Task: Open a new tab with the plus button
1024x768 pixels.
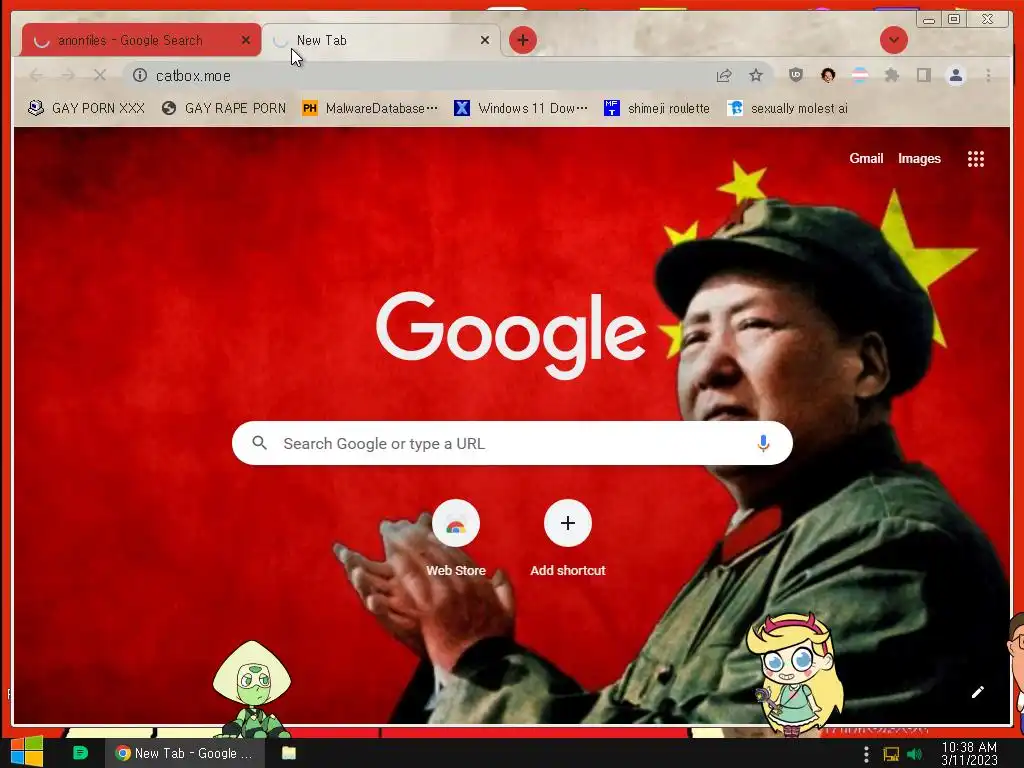Action: (x=522, y=40)
